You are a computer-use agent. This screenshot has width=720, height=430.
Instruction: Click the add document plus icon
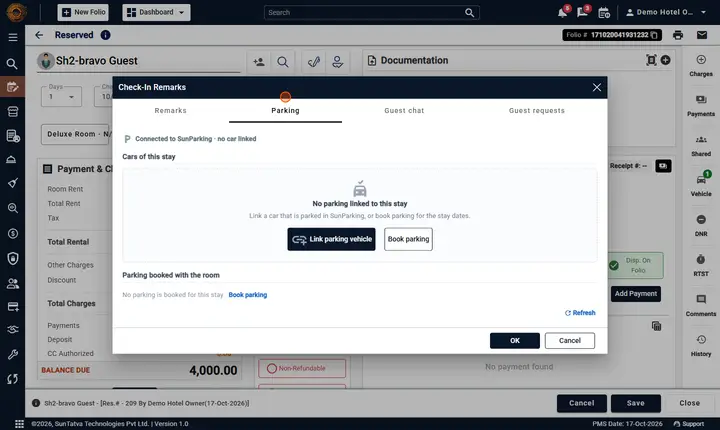tap(665, 60)
